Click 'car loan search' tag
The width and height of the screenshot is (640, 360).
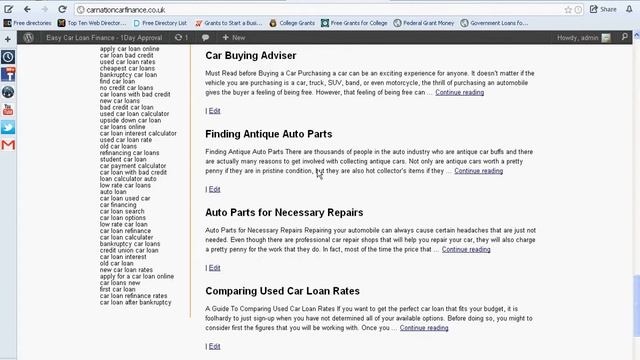point(122,211)
